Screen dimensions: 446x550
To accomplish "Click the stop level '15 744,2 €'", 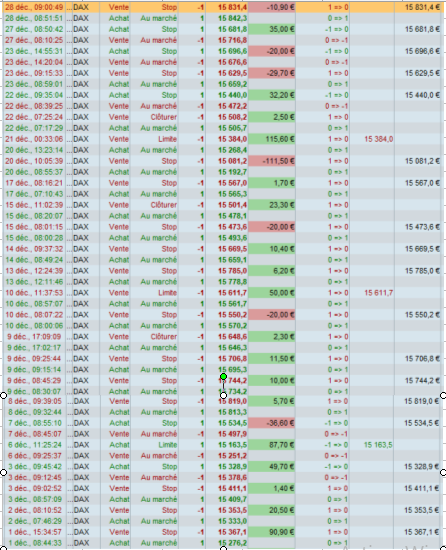I will [422, 381].
